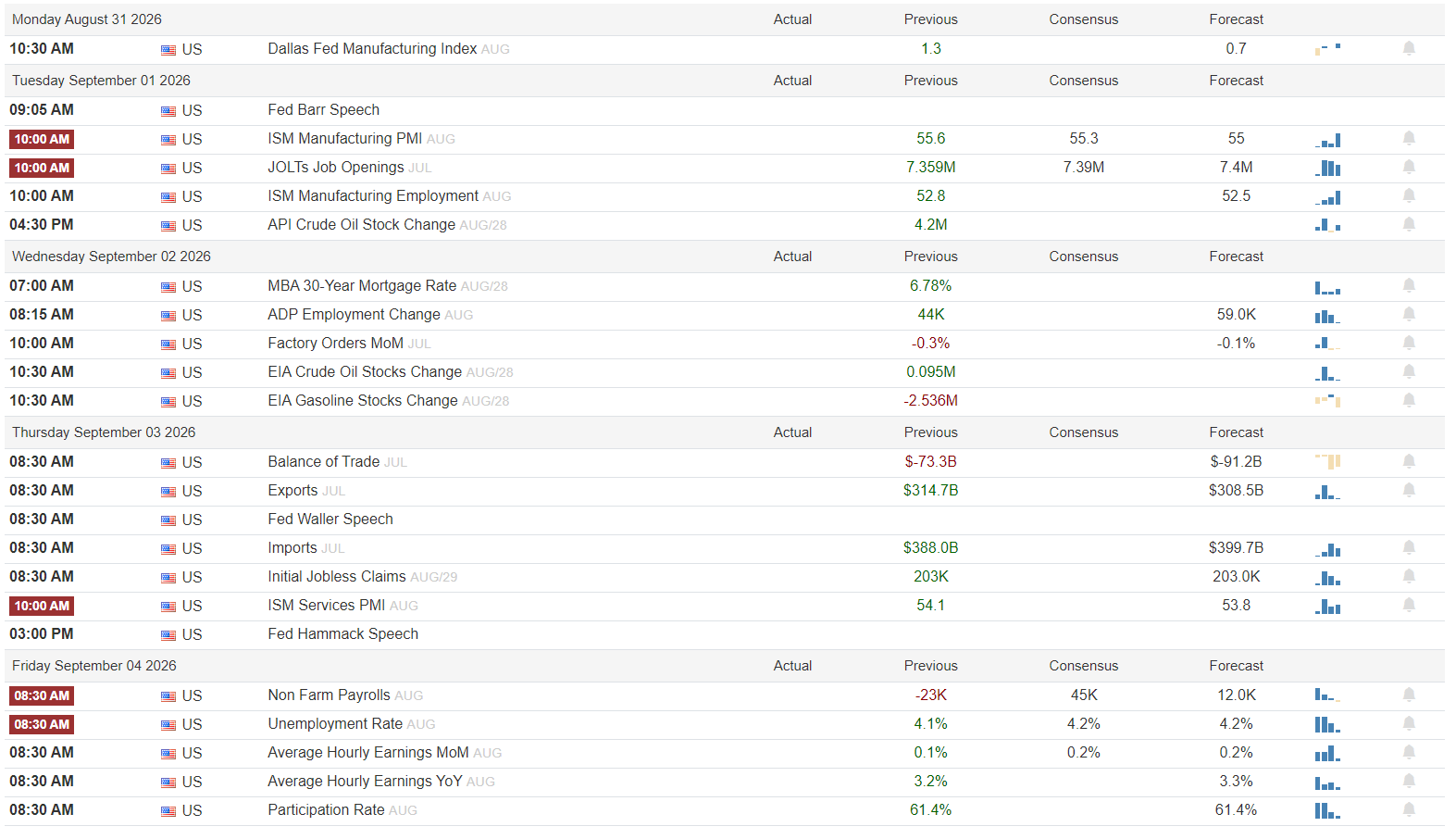Open mini chart for Dallas Fed Manufacturing Index
The height and width of the screenshot is (839, 1456).
[1327, 48]
